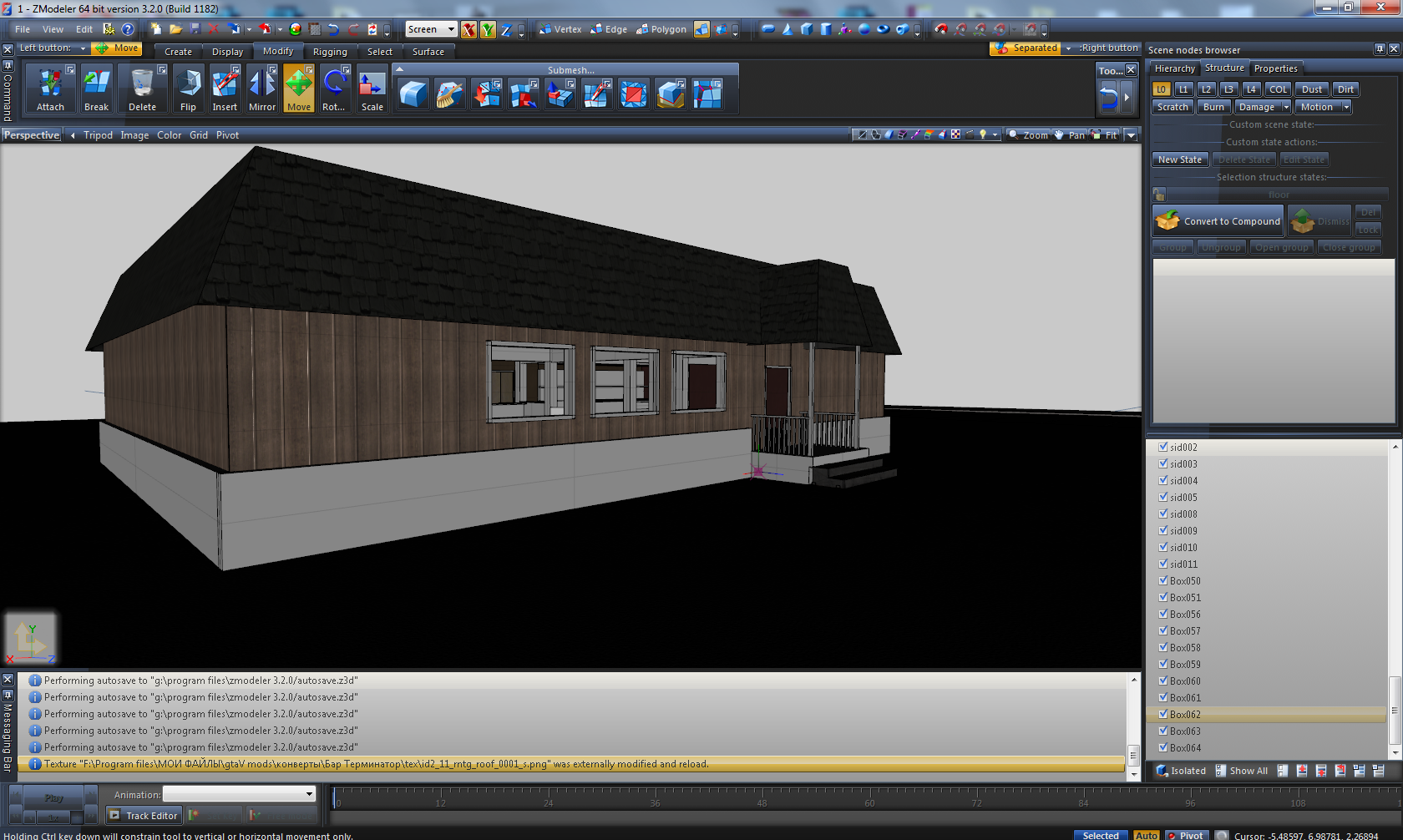Open the Hierarchy tab in scene browser
Image resolution: width=1403 pixels, height=840 pixels.
pyautogui.click(x=1174, y=68)
